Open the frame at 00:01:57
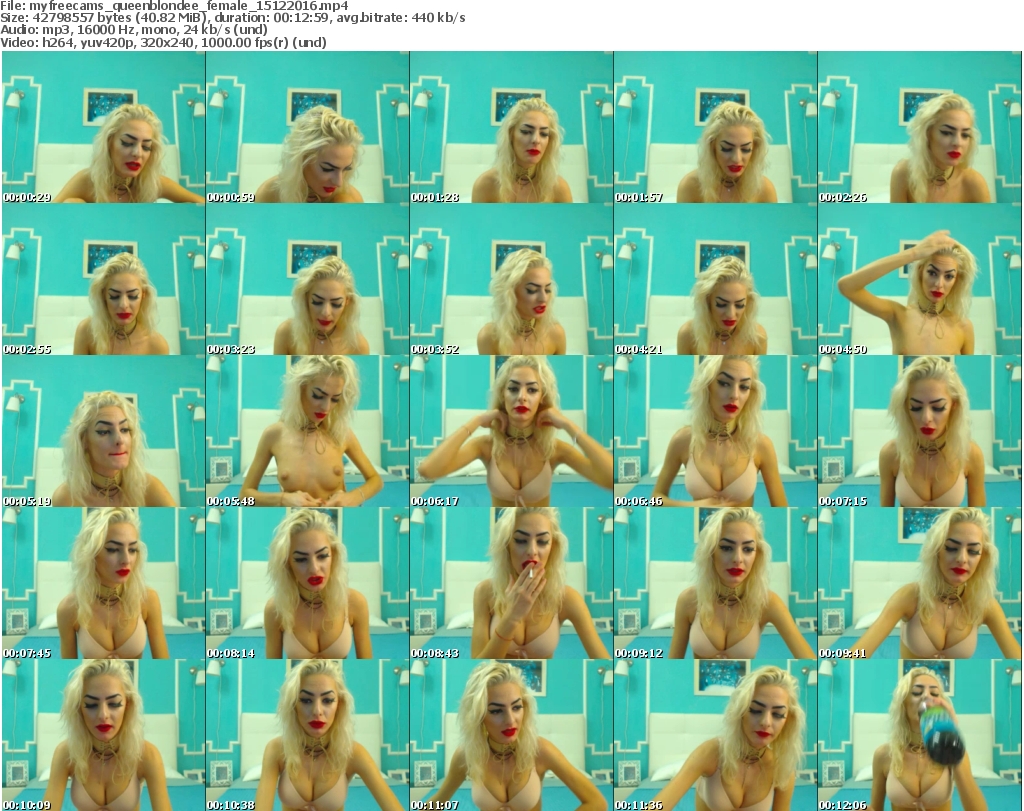Image resolution: width=1024 pixels, height=811 pixels. coord(715,127)
